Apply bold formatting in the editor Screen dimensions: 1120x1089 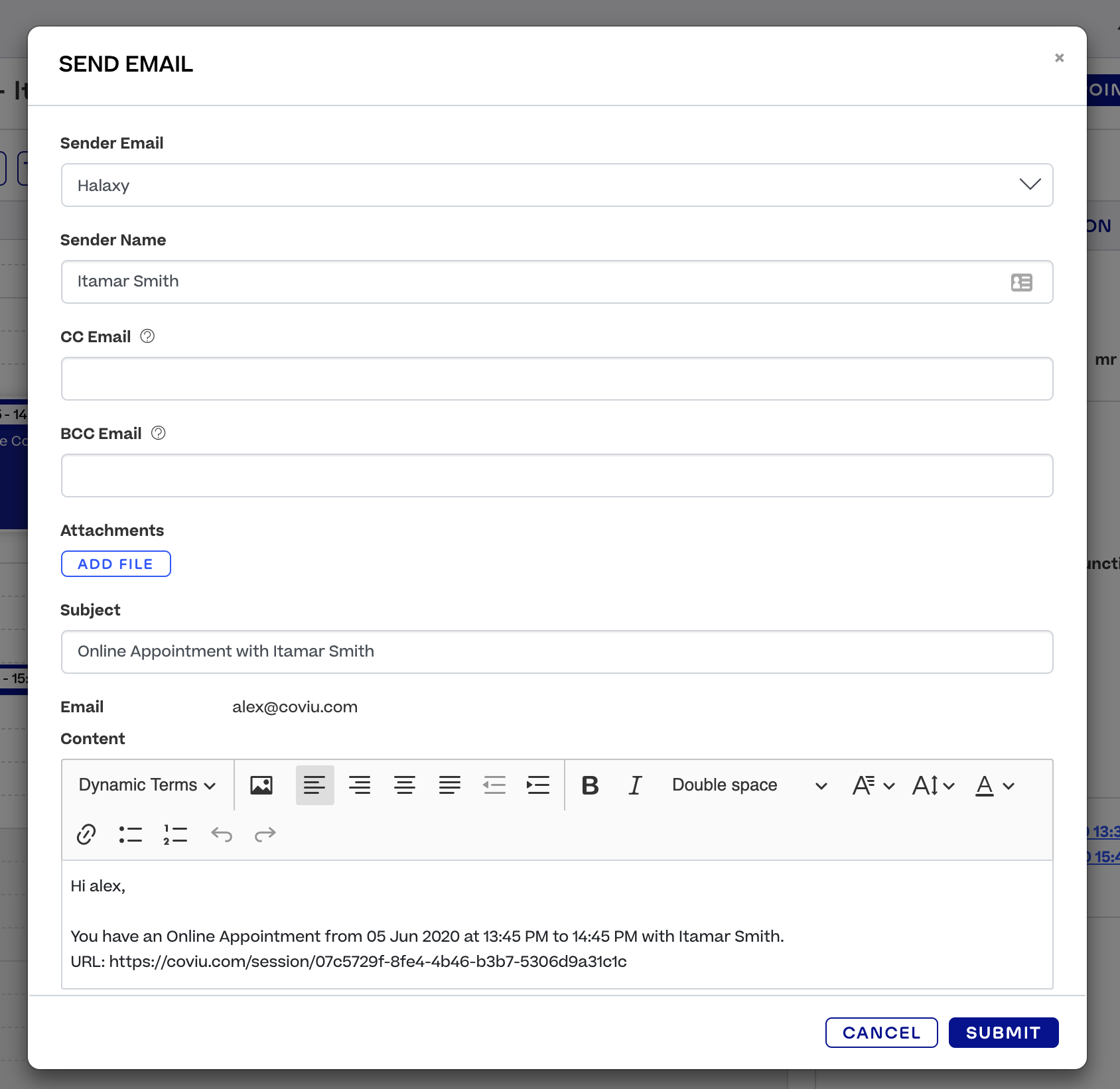click(x=590, y=785)
